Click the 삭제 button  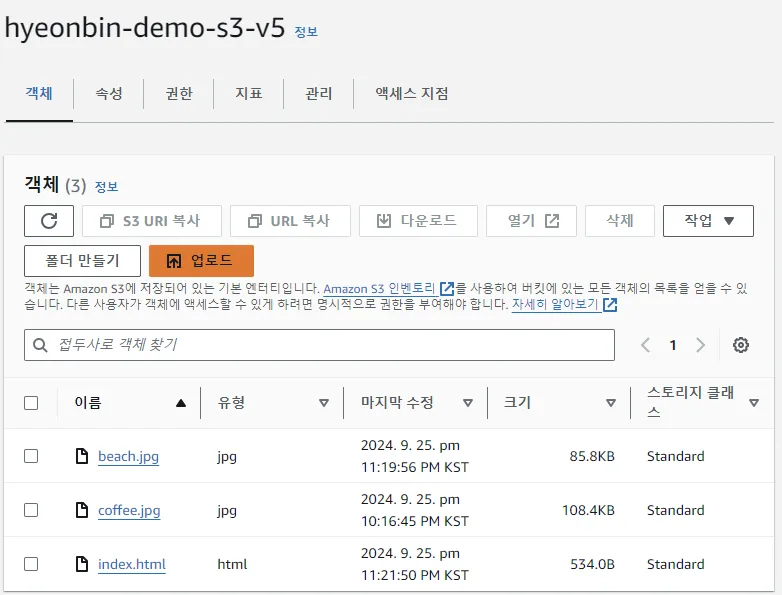click(620, 220)
